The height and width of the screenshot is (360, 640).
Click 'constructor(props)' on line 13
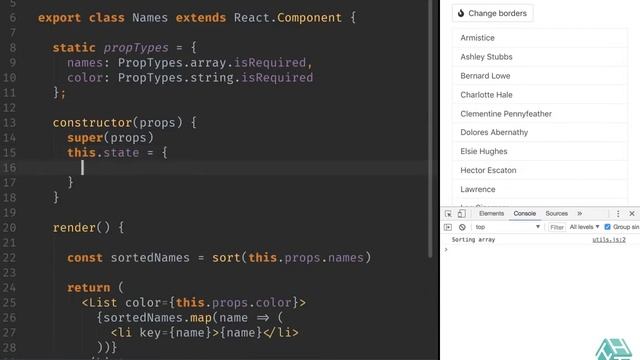(x=118, y=122)
